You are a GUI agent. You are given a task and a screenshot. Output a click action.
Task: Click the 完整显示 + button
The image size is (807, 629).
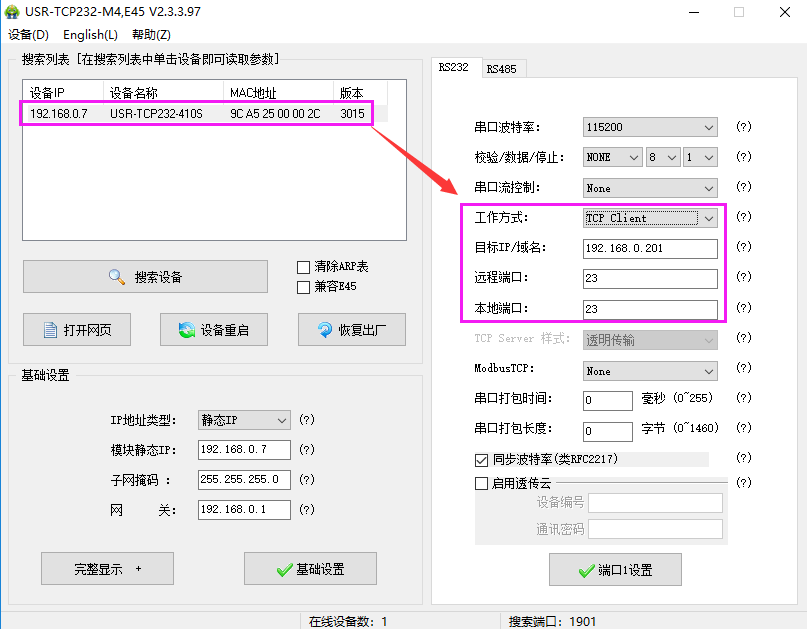click(107, 569)
